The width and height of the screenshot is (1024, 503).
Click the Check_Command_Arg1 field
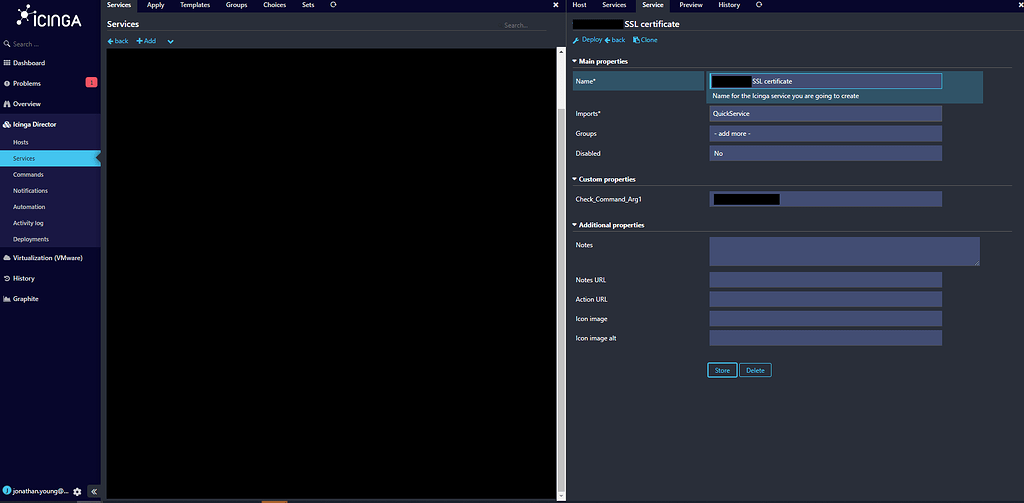point(825,199)
